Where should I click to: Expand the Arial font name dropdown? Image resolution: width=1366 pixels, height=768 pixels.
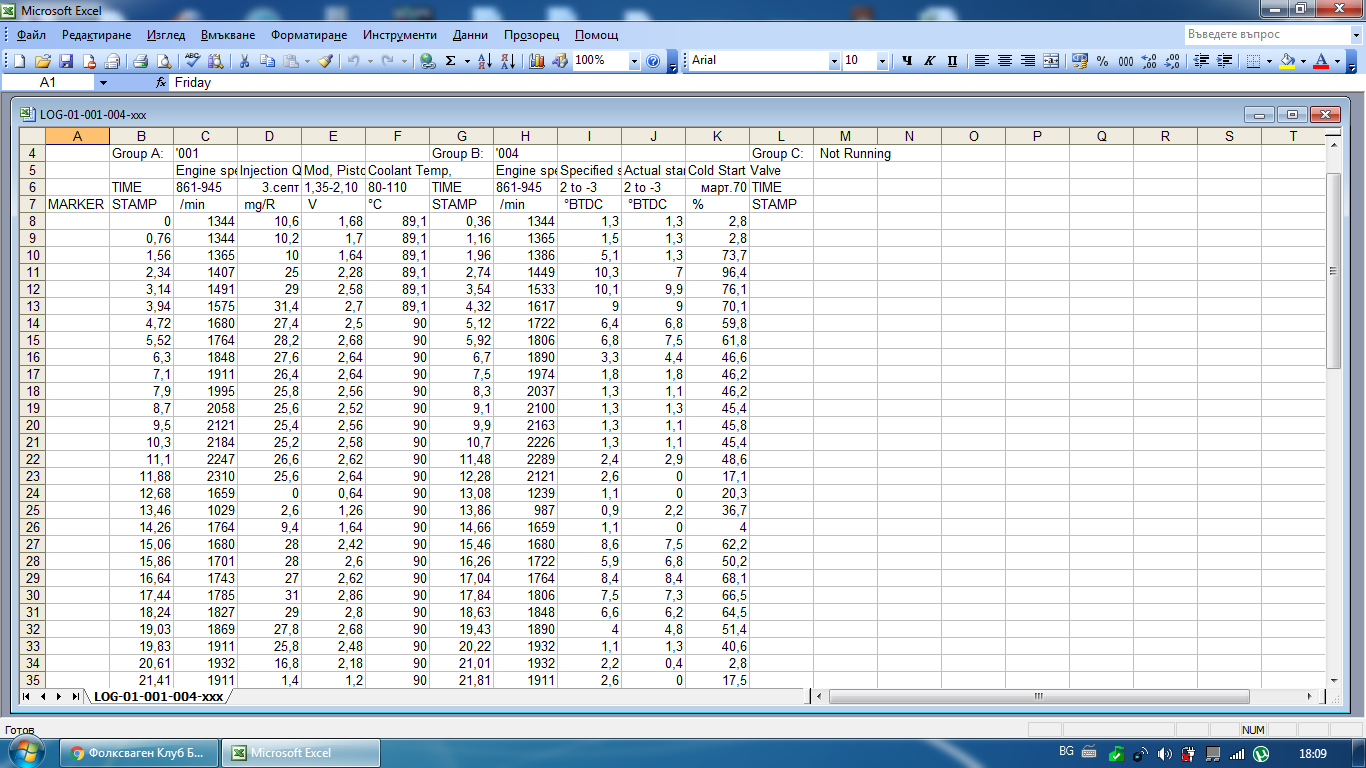[834, 61]
